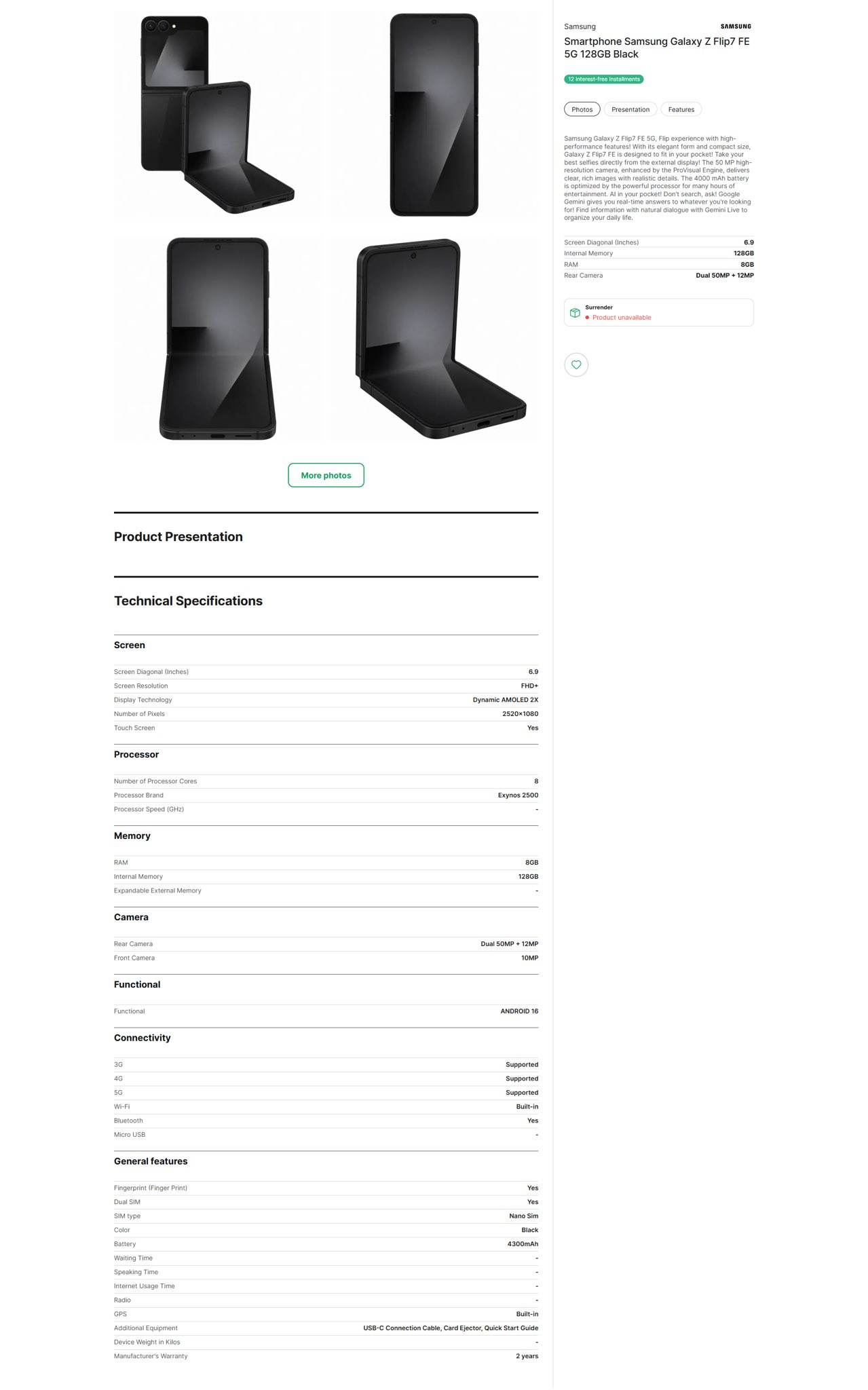The height and width of the screenshot is (1390, 868).
Task: Open the Samsung brand link above title
Action: pos(580,26)
